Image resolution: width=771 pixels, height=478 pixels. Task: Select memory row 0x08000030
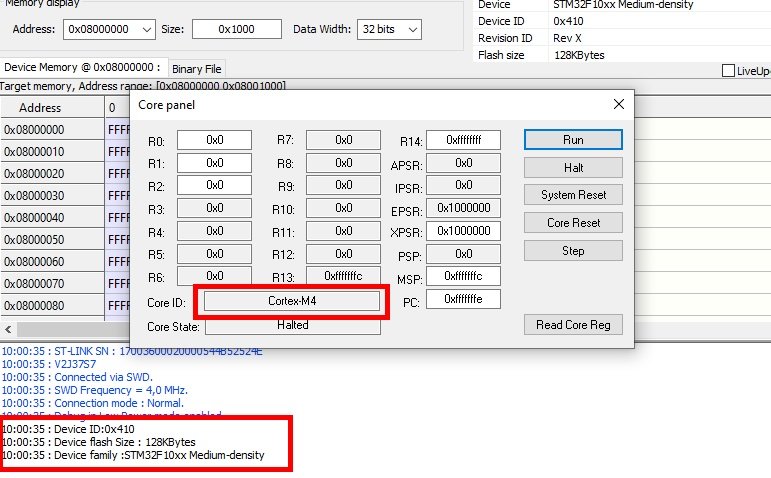click(52, 196)
